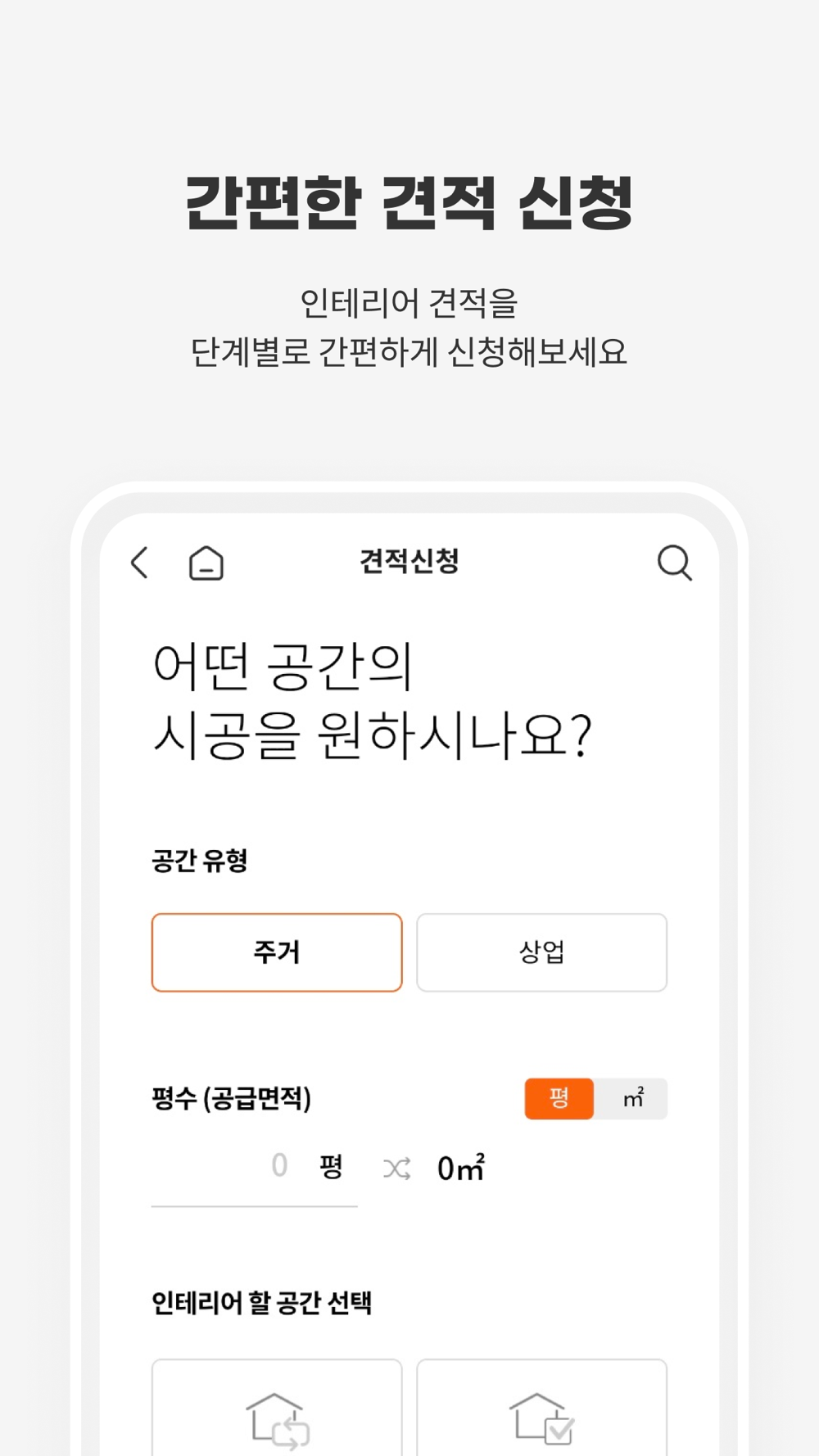Click the 공간 유형 section label
Screen dimensions: 819x1456
click(200, 860)
